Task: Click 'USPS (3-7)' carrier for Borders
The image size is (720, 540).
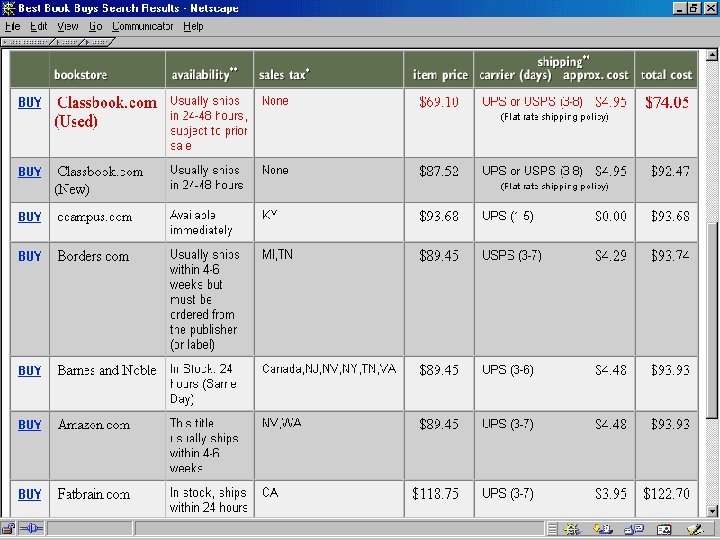Action: point(512,255)
